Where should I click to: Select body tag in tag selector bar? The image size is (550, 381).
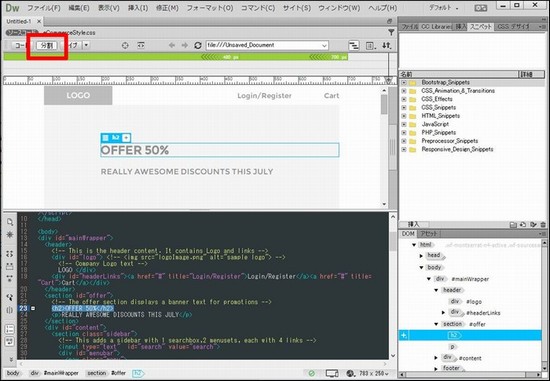coord(13,373)
